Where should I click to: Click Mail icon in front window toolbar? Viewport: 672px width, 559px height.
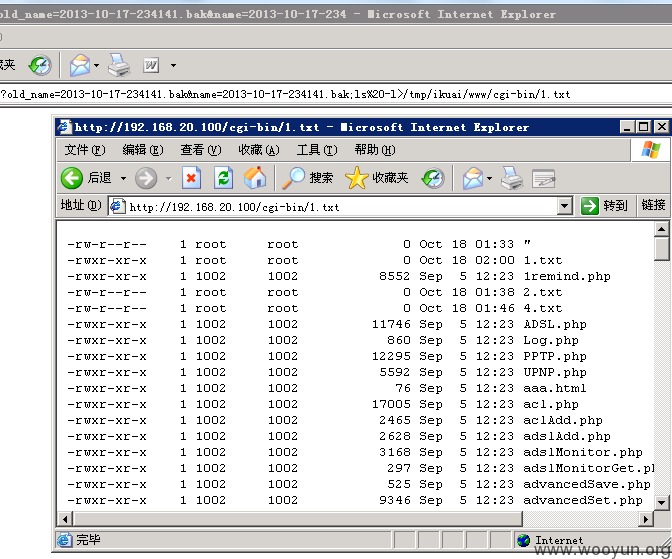pos(473,178)
